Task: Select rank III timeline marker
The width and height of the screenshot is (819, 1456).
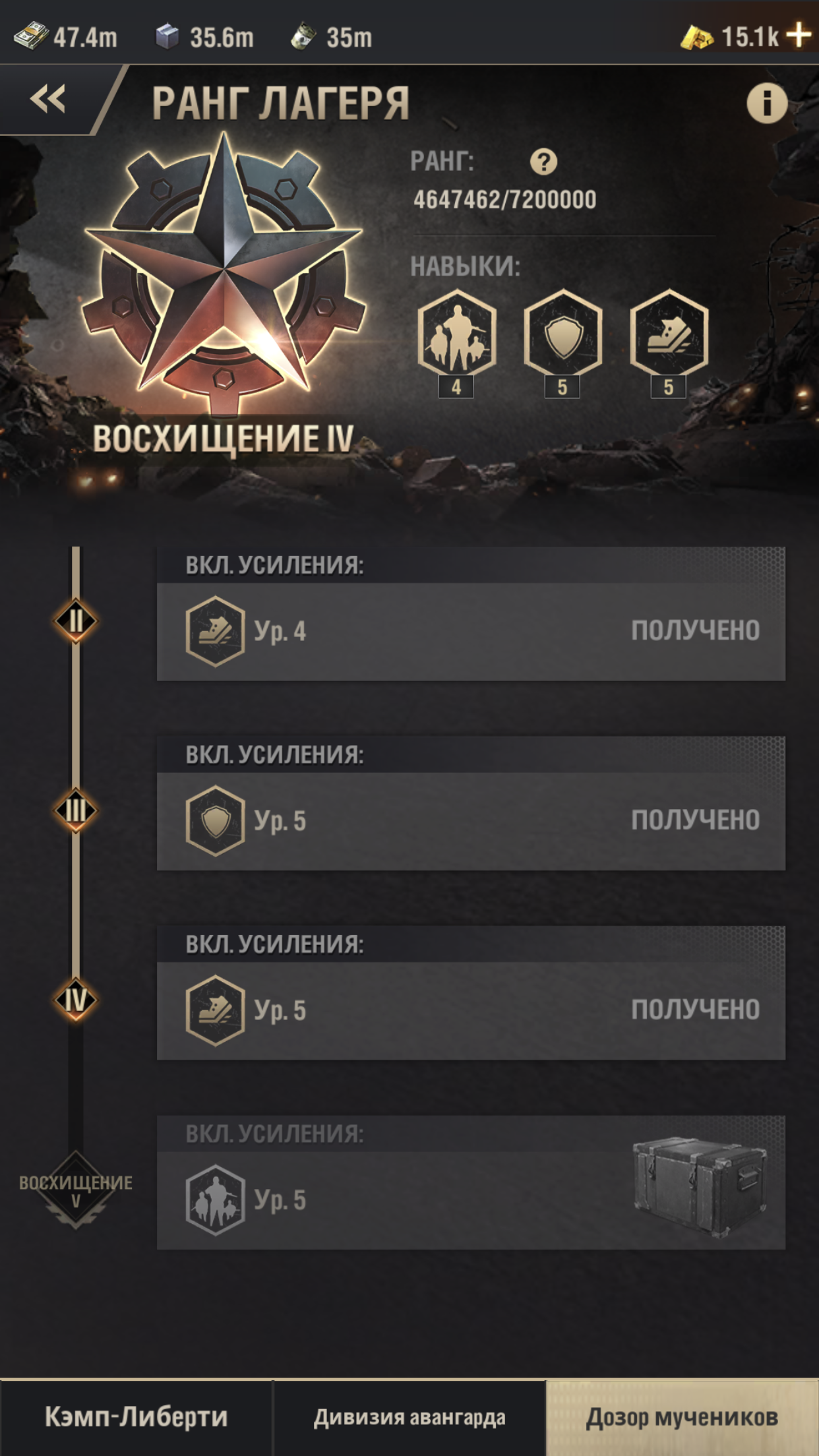Action: (x=76, y=810)
